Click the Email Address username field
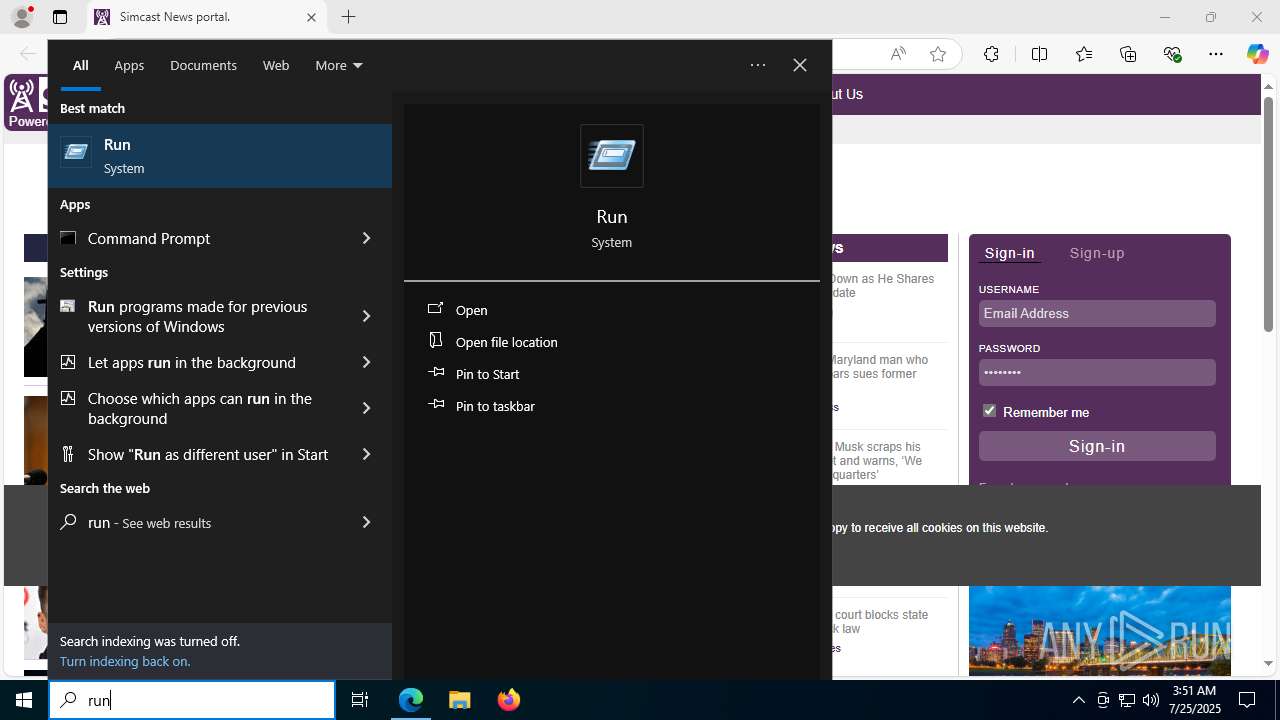This screenshot has width=1280, height=720. click(x=1097, y=313)
